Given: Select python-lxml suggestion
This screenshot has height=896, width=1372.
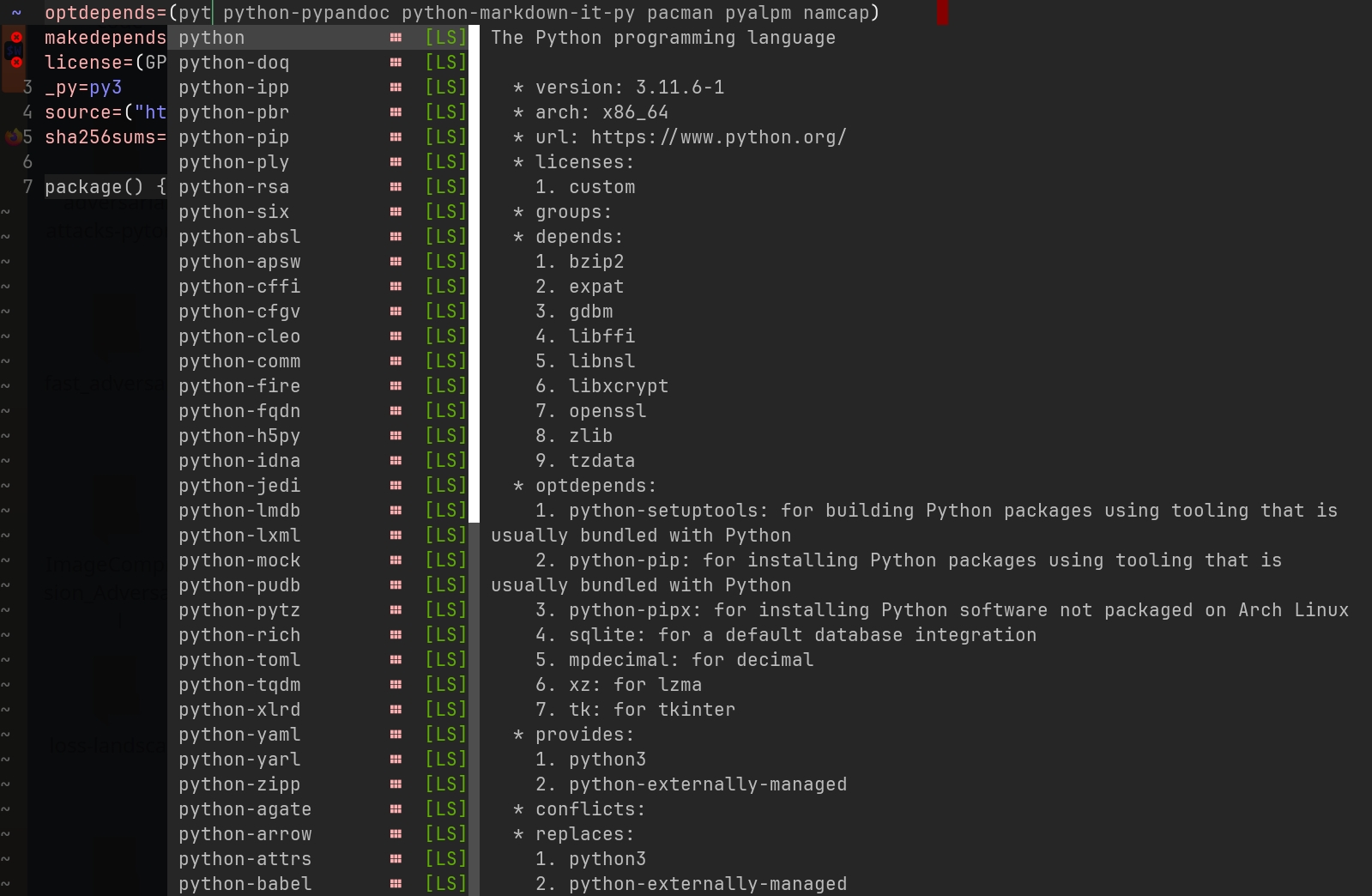Looking at the screenshot, I should 239,536.
